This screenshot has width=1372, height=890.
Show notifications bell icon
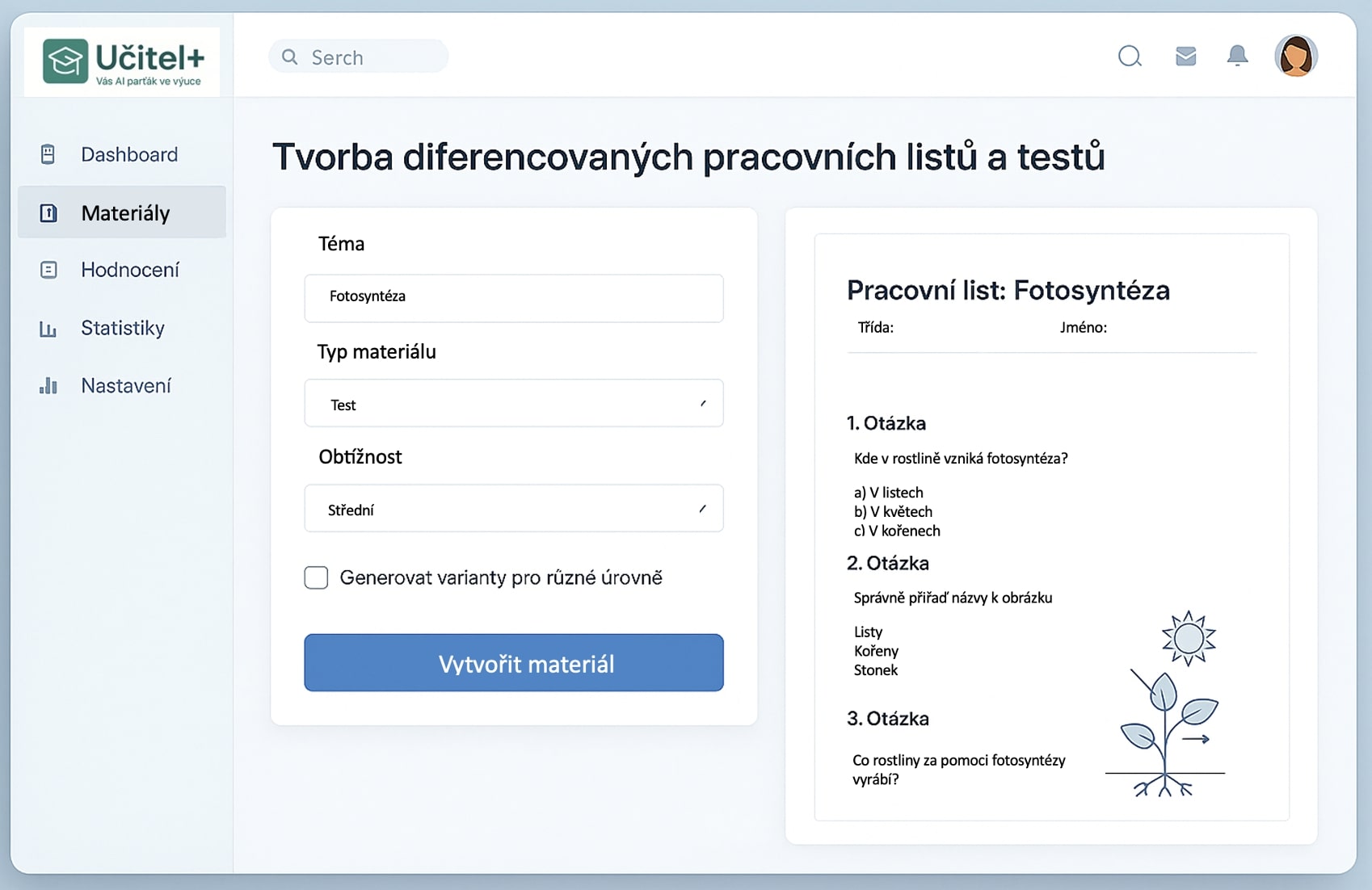1237,56
